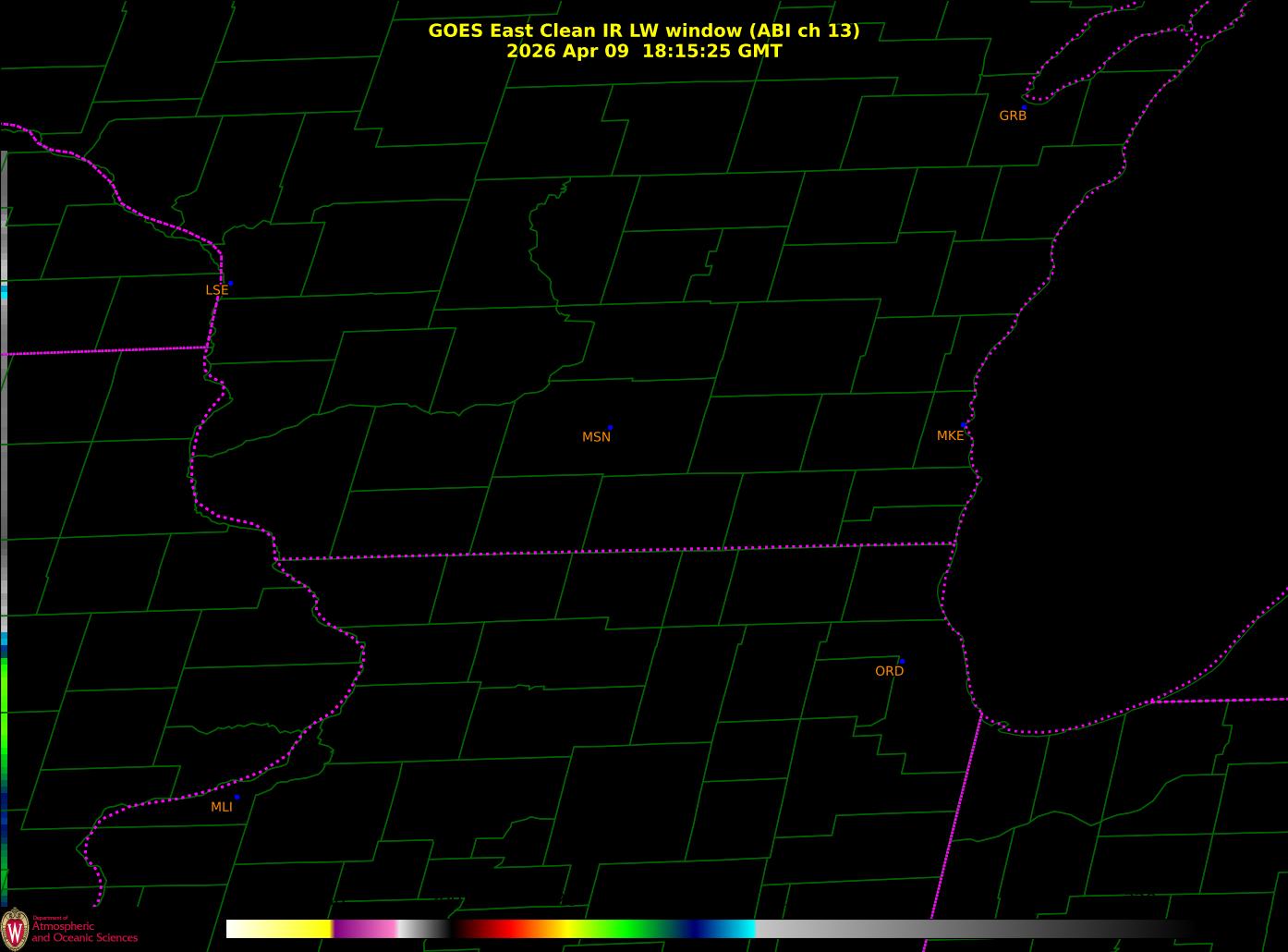This screenshot has height=952, width=1288.
Task: Click the blue dot marker at GRB
Action: click(x=1024, y=108)
